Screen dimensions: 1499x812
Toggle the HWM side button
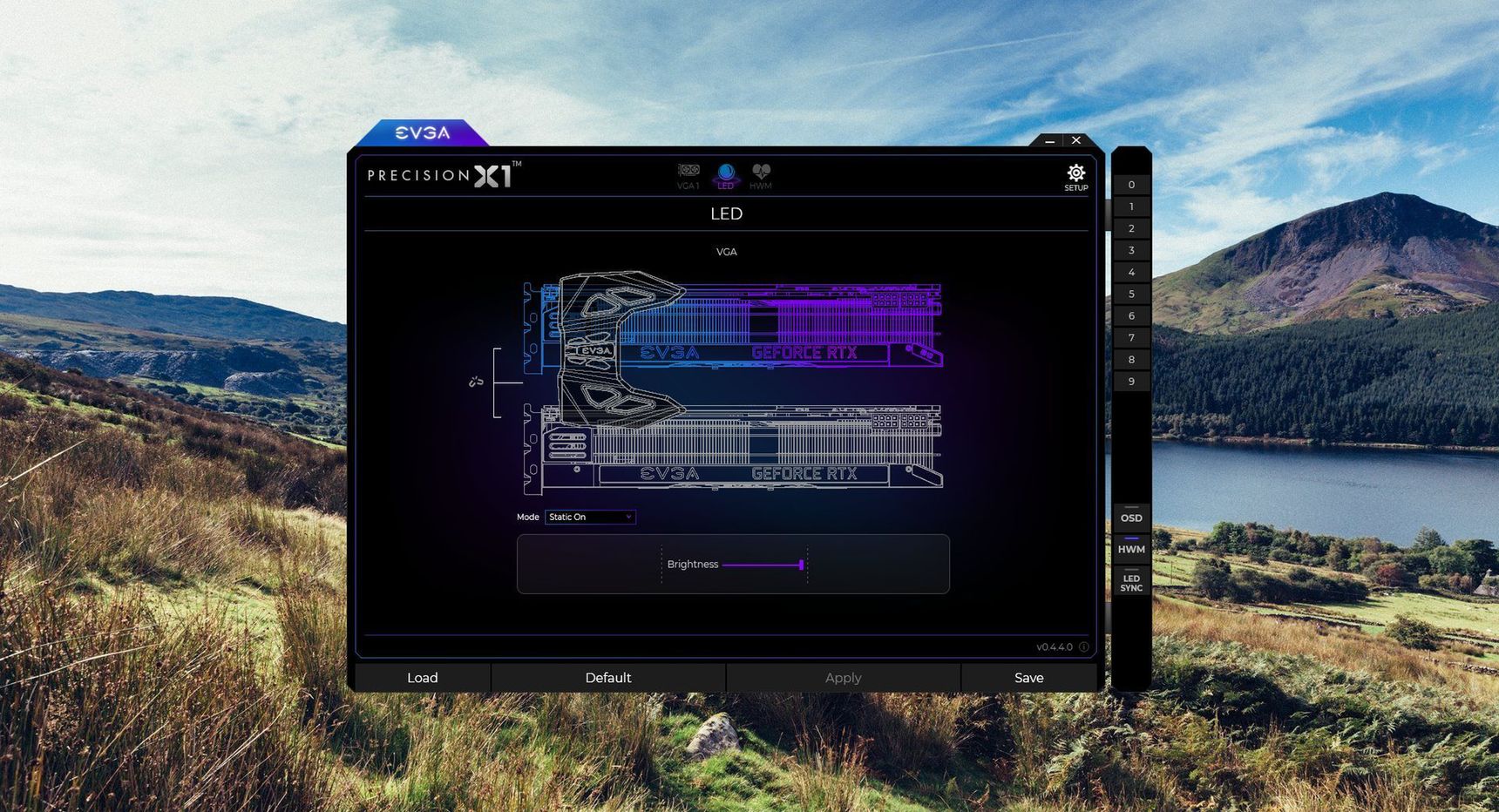pyautogui.click(x=1131, y=549)
